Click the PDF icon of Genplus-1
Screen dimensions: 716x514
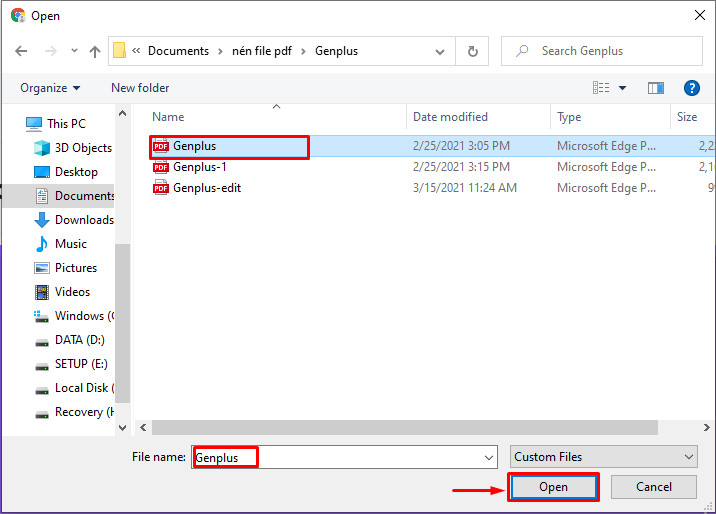[x=161, y=167]
